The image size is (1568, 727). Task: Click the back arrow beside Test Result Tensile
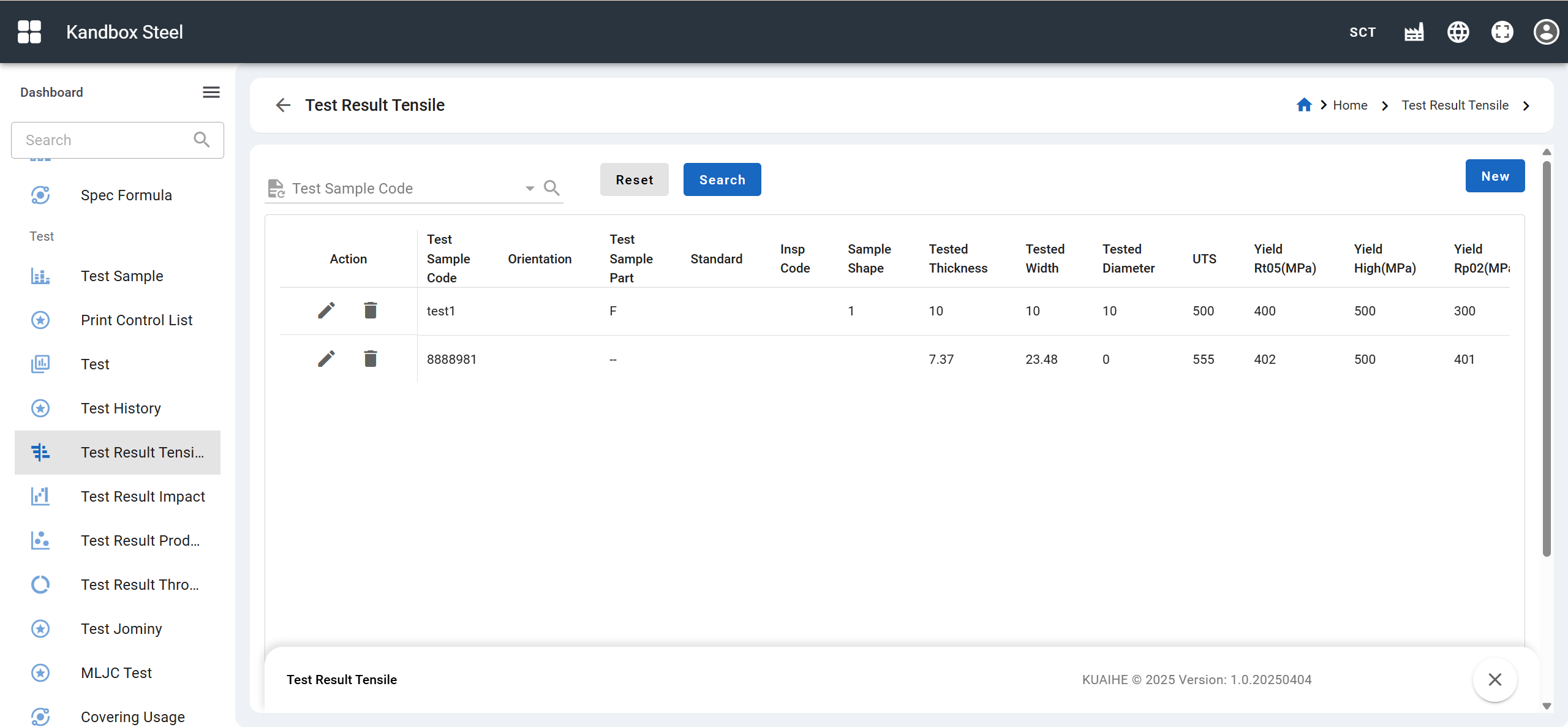(x=283, y=105)
